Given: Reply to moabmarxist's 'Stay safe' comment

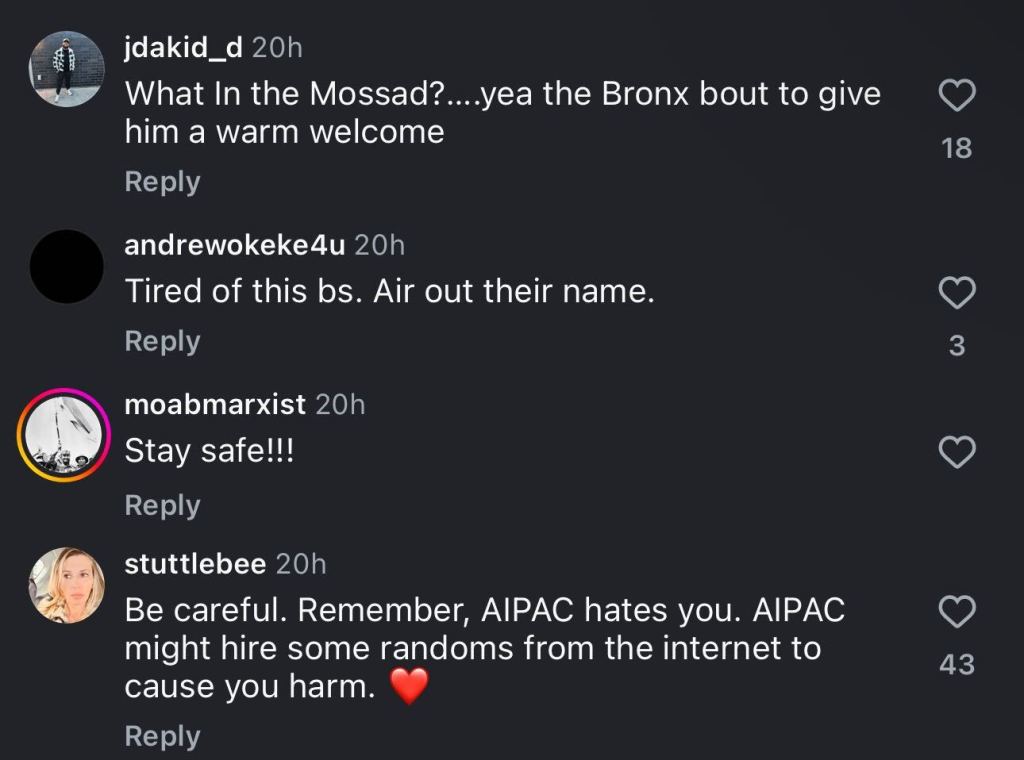Looking at the screenshot, I should (162, 505).
